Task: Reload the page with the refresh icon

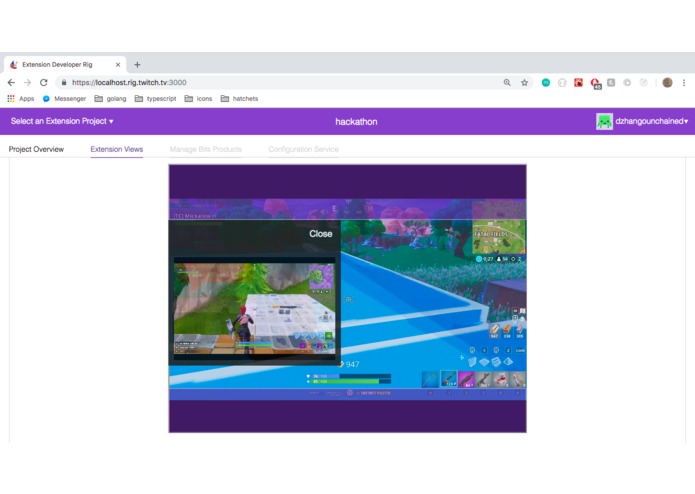Action: tap(43, 82)
